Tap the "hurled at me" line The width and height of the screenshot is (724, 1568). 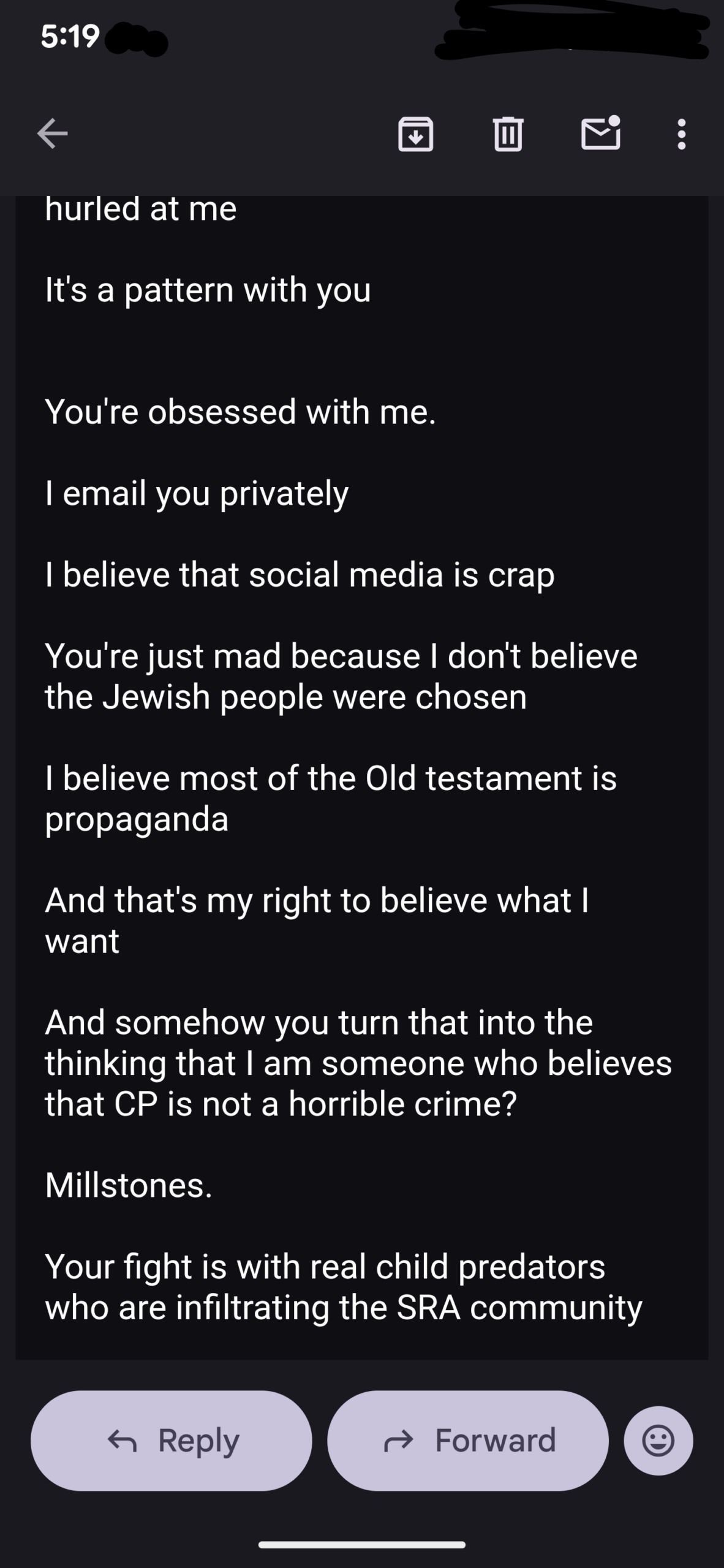tap(141, 209)
